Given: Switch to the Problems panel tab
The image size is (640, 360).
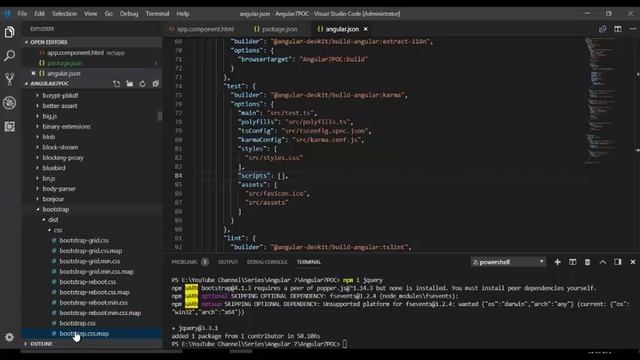Looking at the screenshot, I should coord(189,262).
